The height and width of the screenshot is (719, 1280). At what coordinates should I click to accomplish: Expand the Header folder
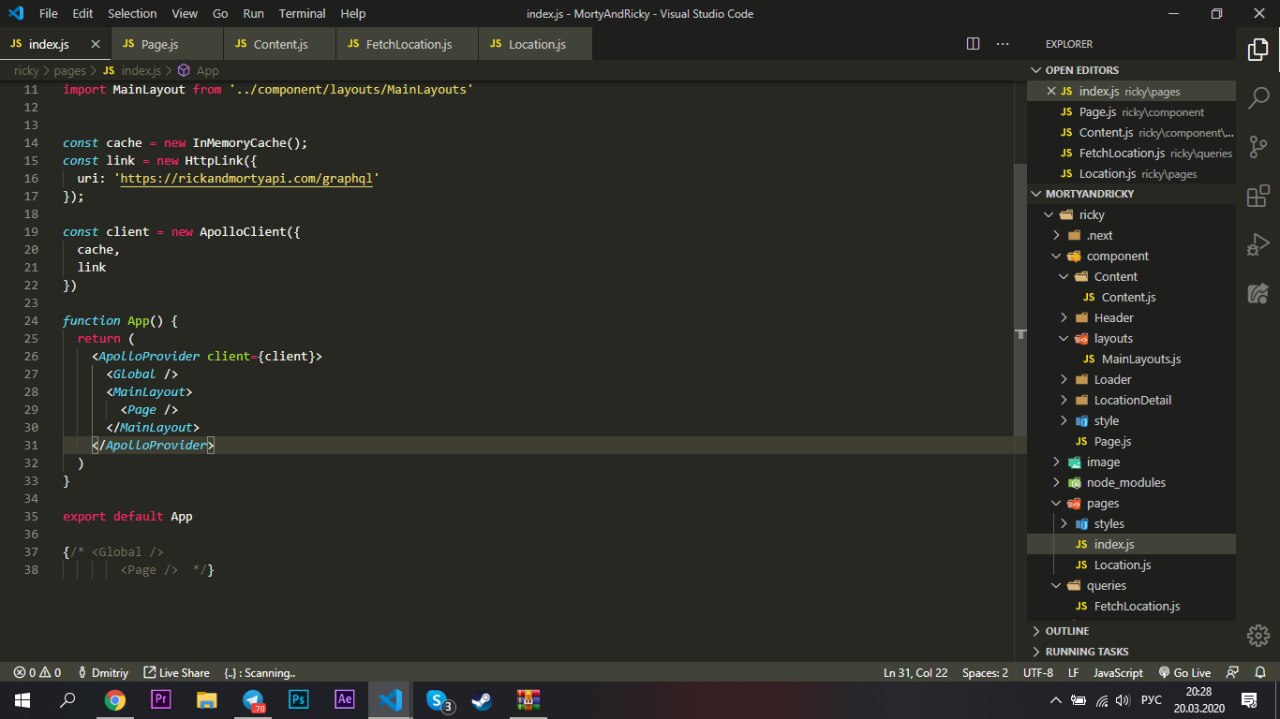(1131, 317)
